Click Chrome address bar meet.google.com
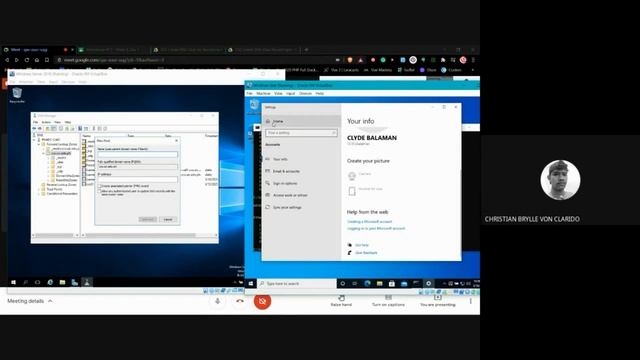Screen dimensions: 640x360 coord(196,60)
